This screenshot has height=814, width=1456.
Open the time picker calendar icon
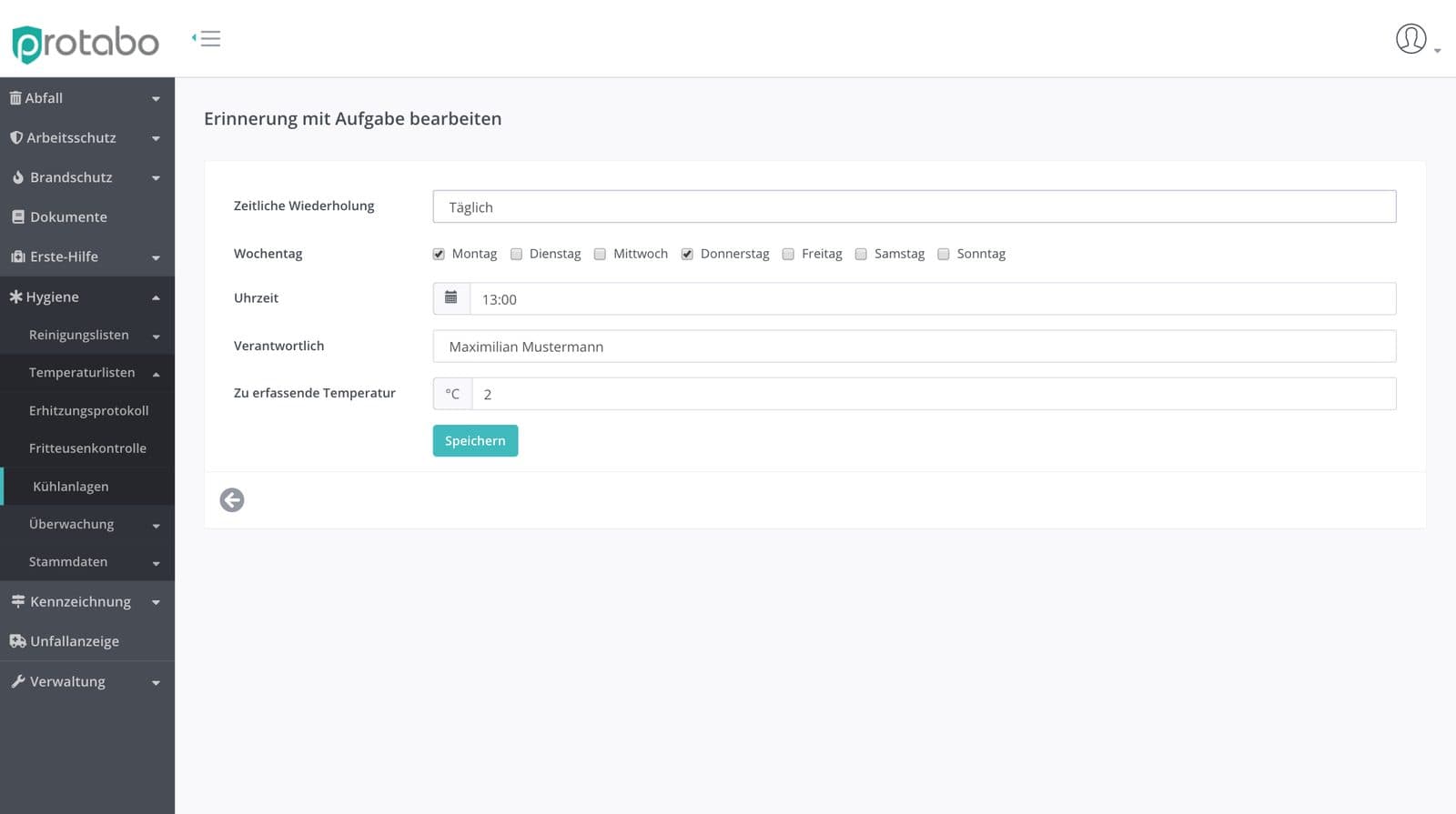(x=451, y=298)
